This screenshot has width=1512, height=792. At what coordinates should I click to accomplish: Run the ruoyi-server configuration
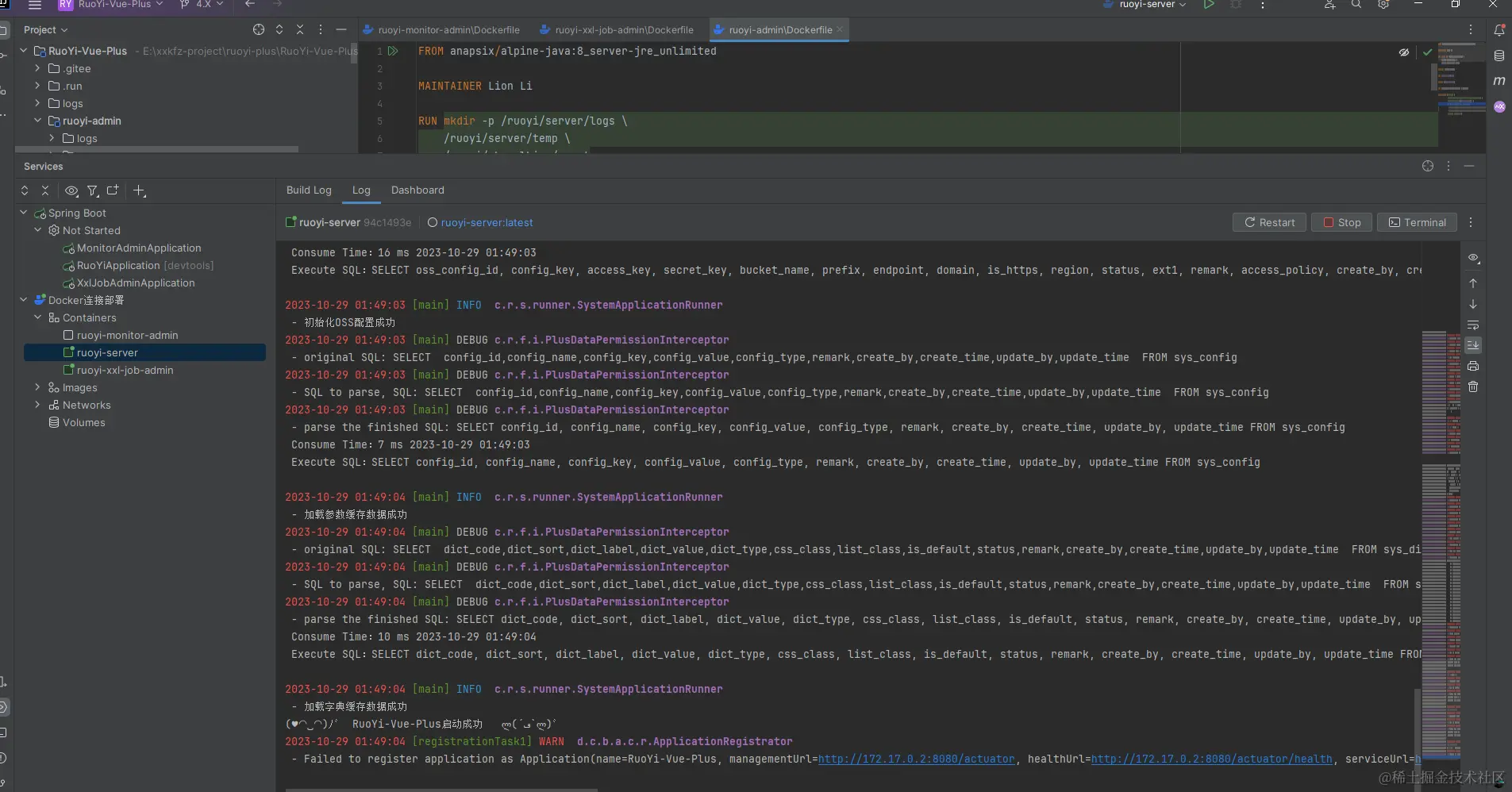coord(1208,5)
